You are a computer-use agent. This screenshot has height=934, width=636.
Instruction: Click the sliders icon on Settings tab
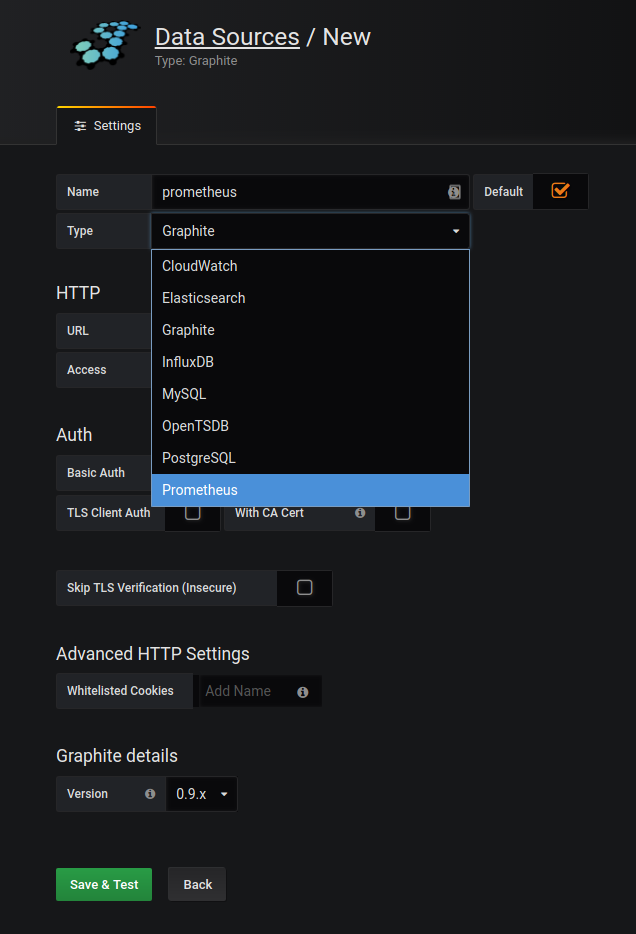(x=80, y=126)
